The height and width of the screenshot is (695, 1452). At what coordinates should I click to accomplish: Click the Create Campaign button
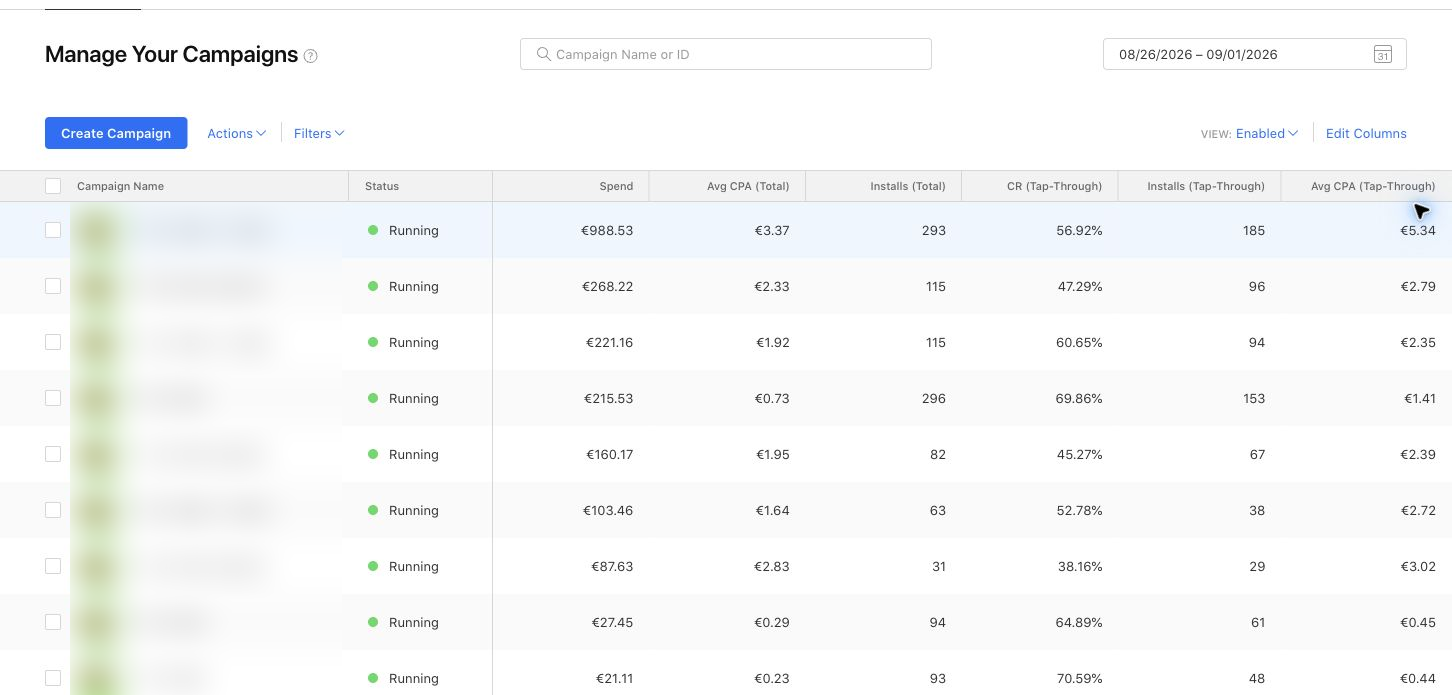116,133
